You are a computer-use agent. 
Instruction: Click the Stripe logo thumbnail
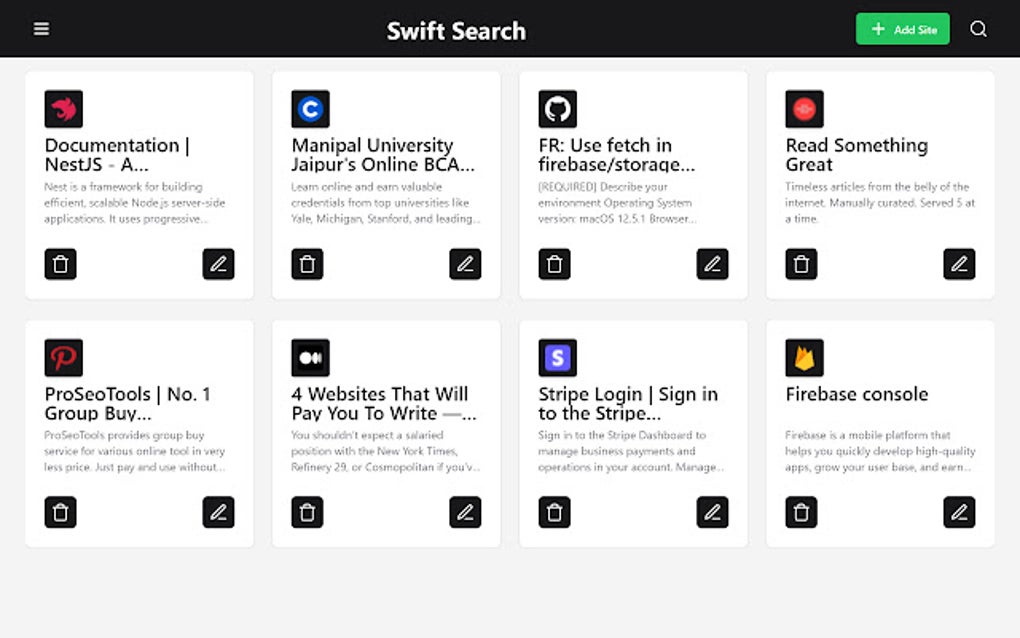tap(557, 357)
